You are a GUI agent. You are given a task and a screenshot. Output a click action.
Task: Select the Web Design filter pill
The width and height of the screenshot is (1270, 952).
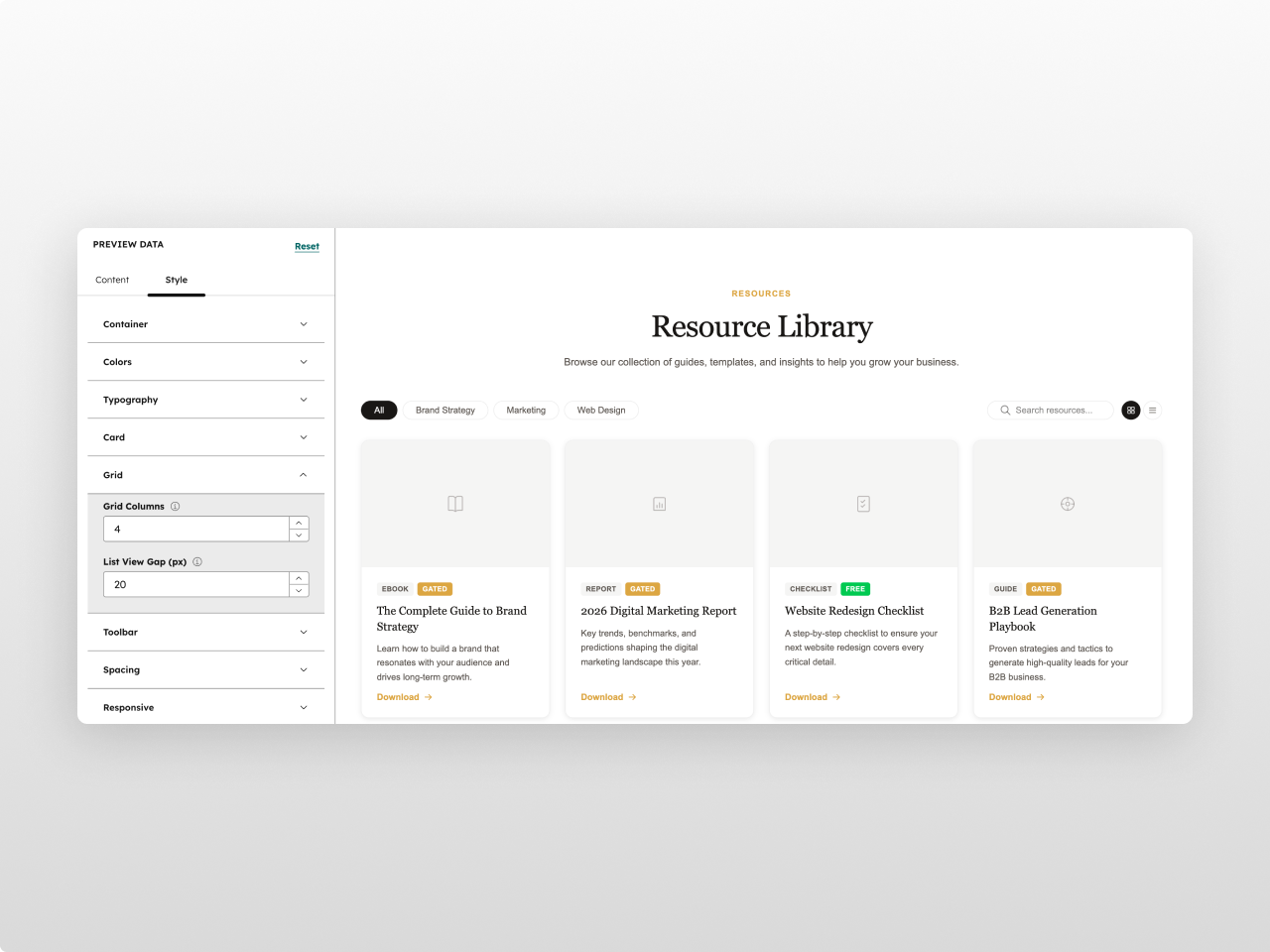tap(601, 410)
